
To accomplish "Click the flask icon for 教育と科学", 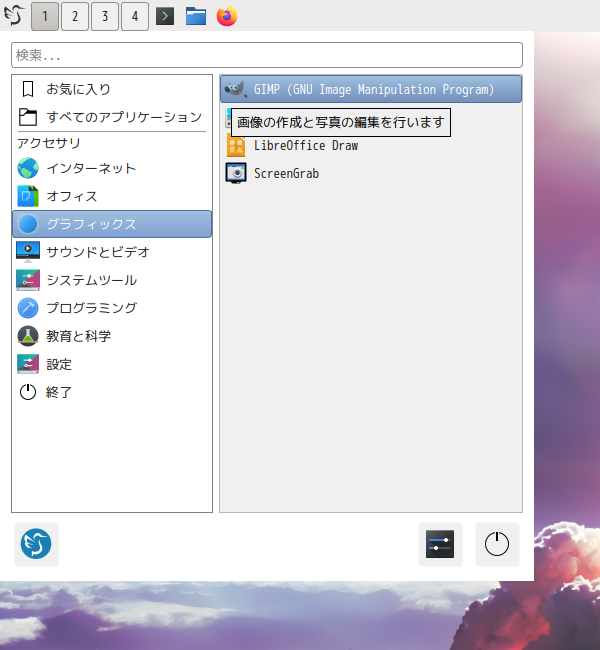I will pyautogui.click(x=28, y=336).
